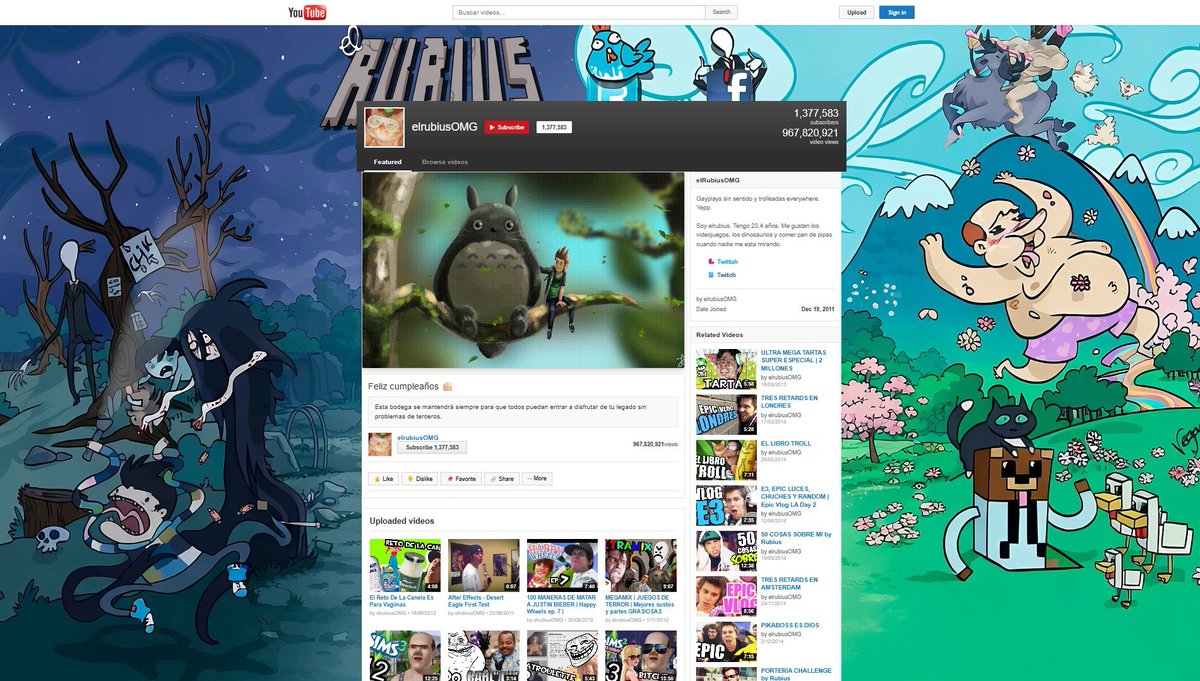This screenshot has width=1200, height=681.
Task: Switch to the Browse videos tab
Action: [x=445, y=162]
